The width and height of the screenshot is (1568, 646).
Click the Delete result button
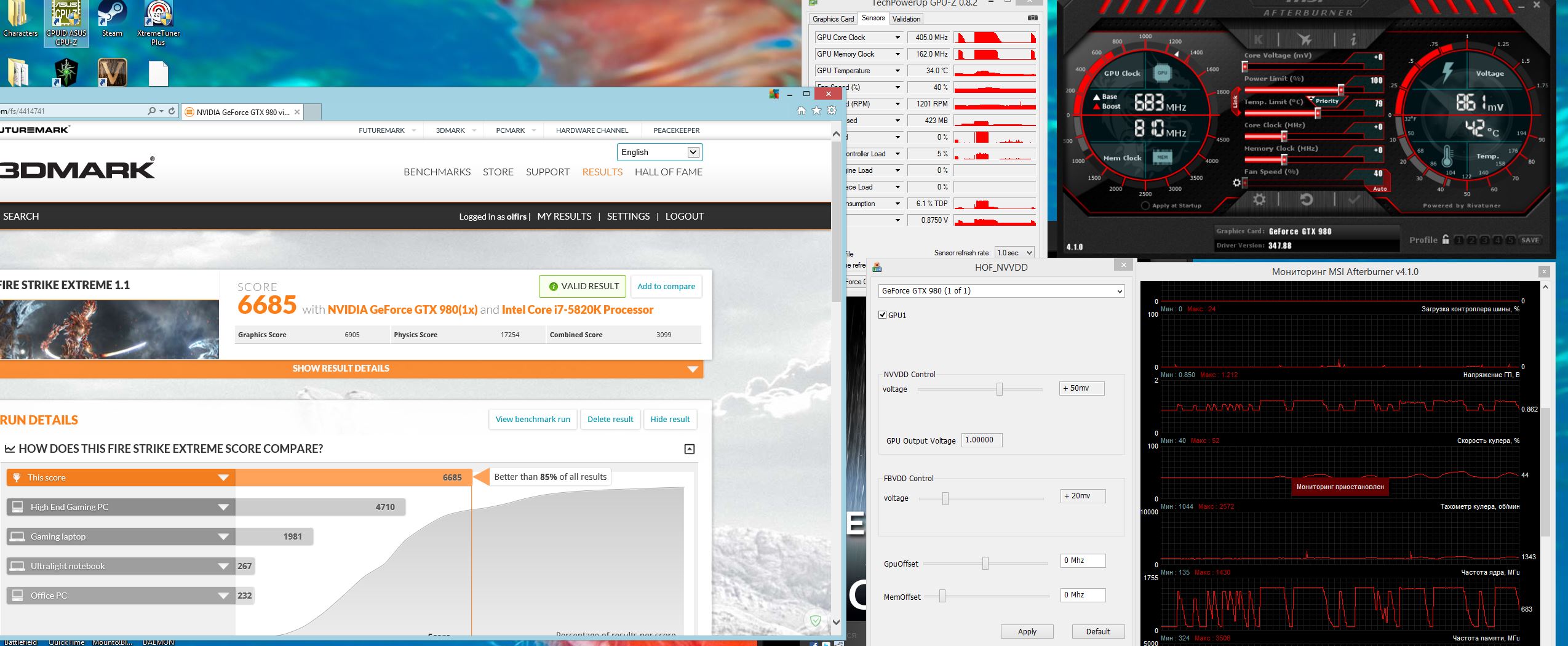click(610, 420)
